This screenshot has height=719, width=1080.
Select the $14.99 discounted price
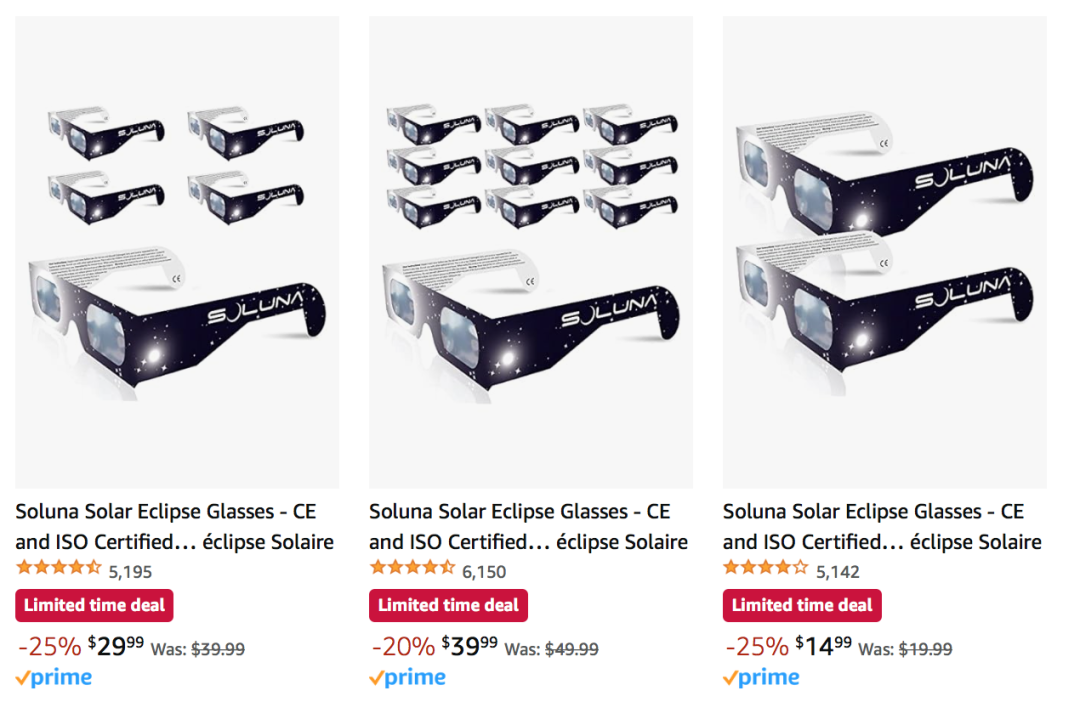(824, 646)
